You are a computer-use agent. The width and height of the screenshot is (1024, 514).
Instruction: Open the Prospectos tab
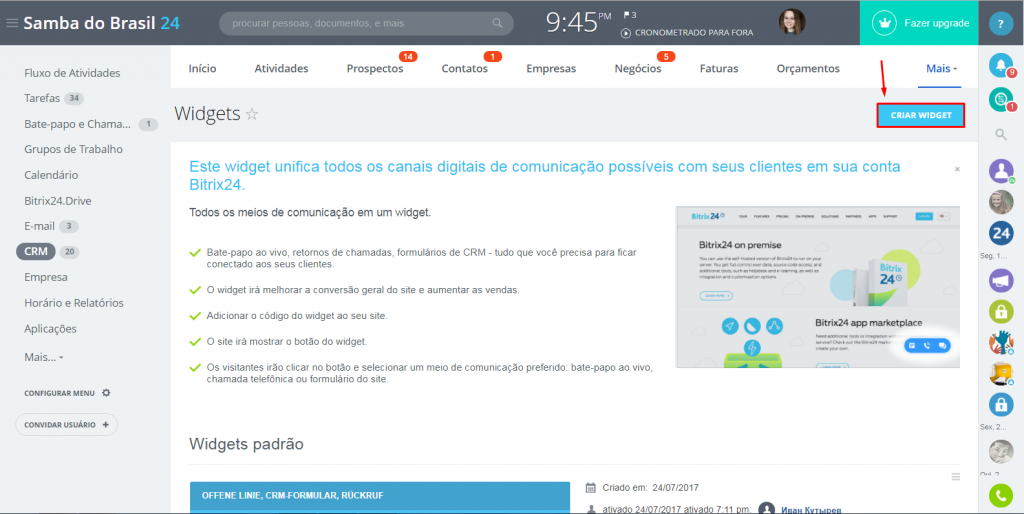pos(375,69)
